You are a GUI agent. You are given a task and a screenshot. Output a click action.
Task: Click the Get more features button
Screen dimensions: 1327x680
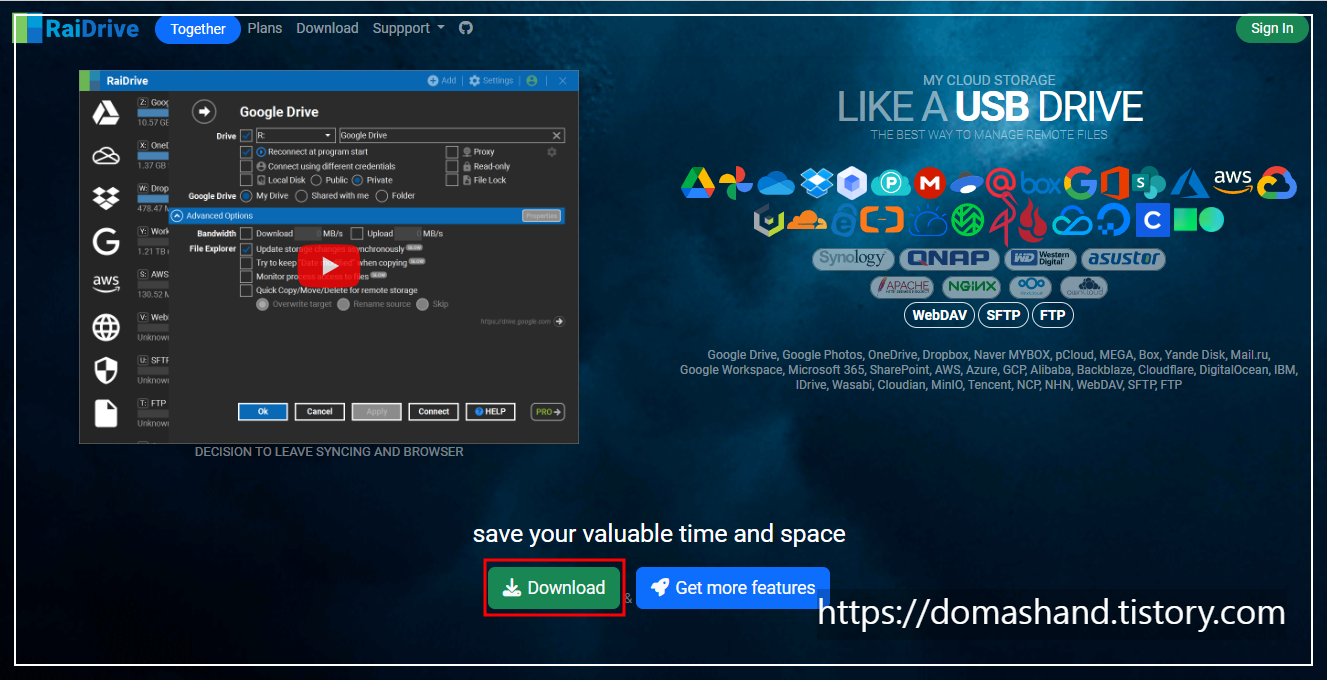pyautogui.click(x=733, y=588)
